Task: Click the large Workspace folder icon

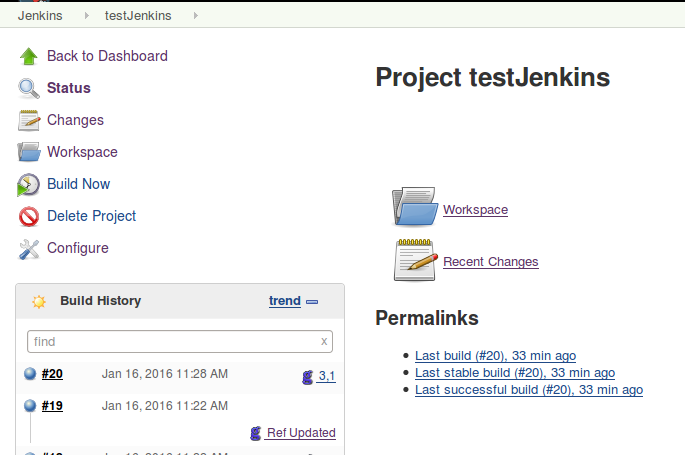Action: [414, 207]
